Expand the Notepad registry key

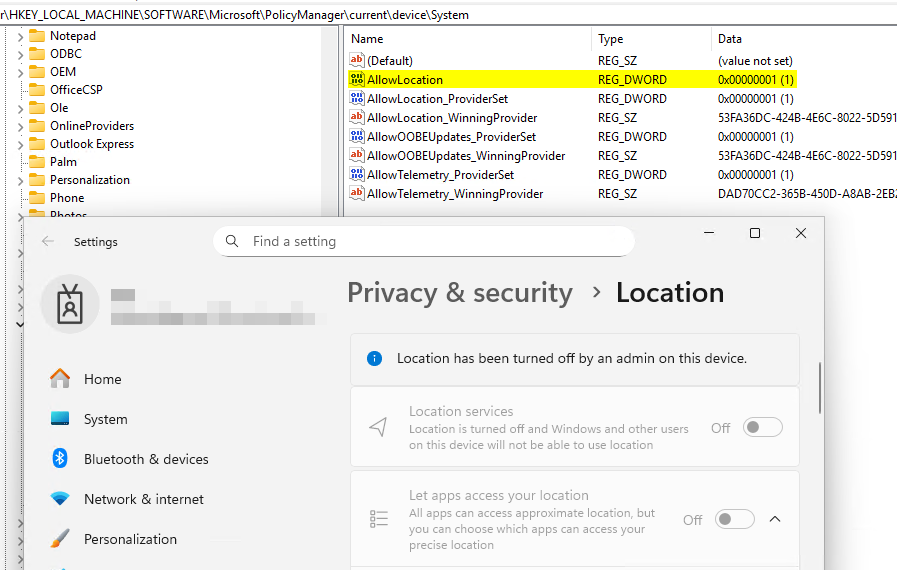[x=21, y=36]
